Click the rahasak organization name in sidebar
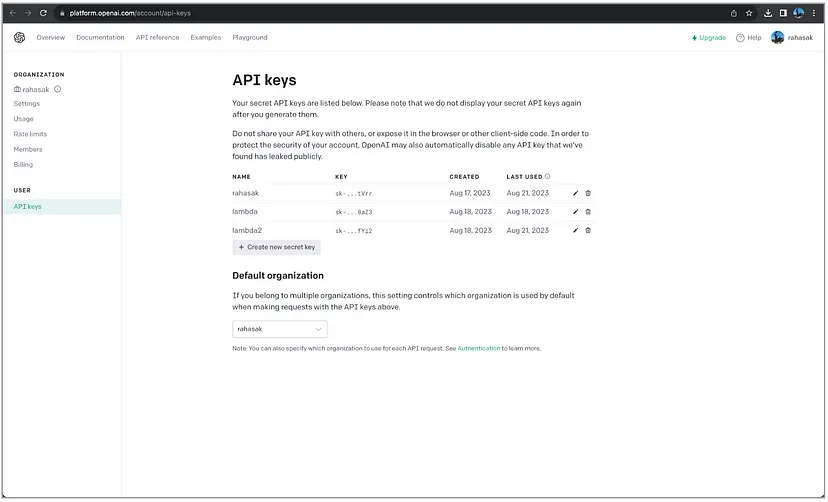 point(35,89)
